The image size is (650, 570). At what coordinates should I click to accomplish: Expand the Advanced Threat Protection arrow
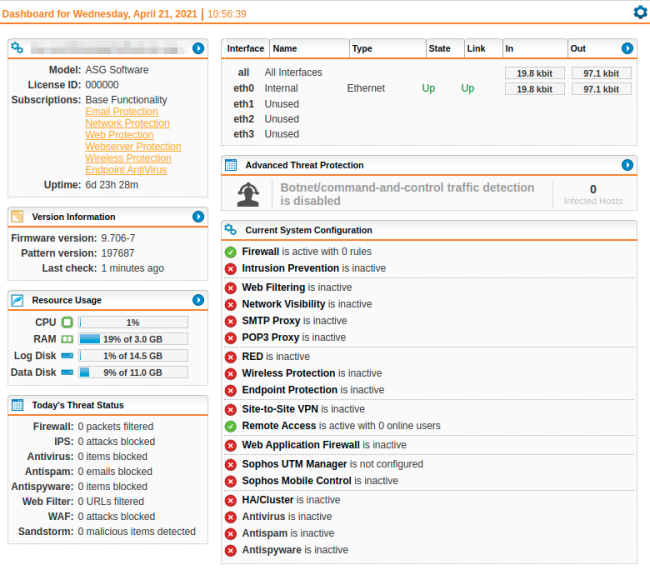[x=627, y=165]
